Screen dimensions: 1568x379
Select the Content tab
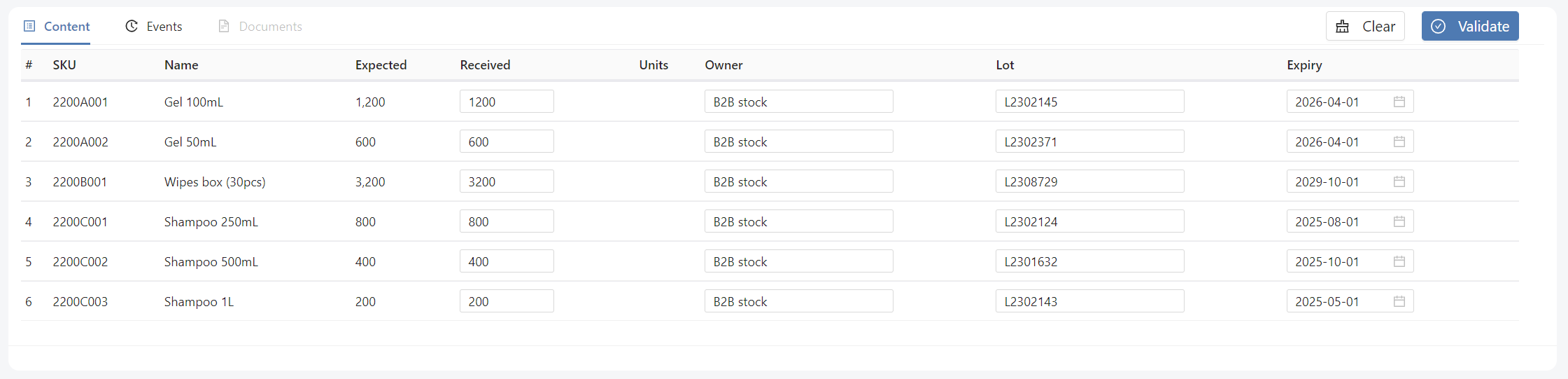(x=66, y=27)
